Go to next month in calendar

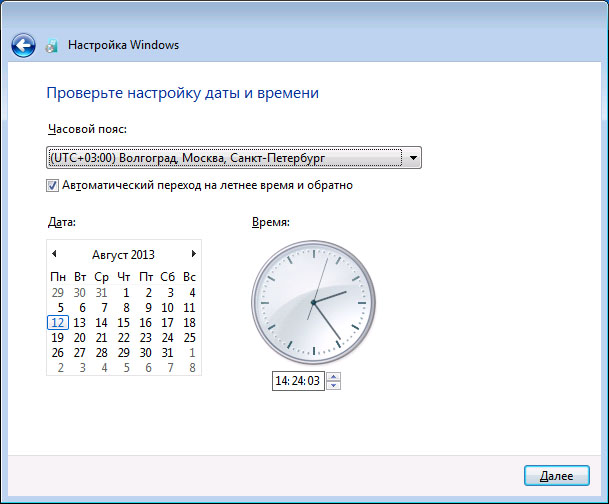pos(193,254)
